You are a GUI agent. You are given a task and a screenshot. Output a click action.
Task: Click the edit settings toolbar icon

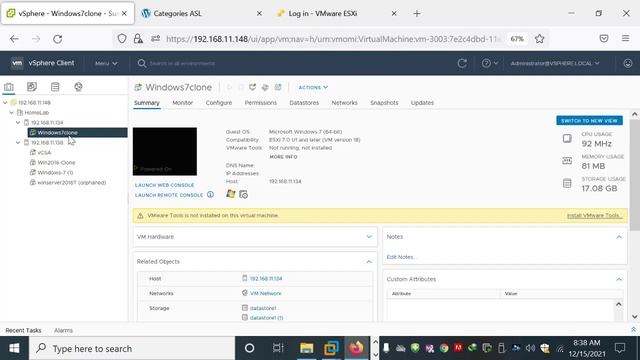[x=265, y=87]
